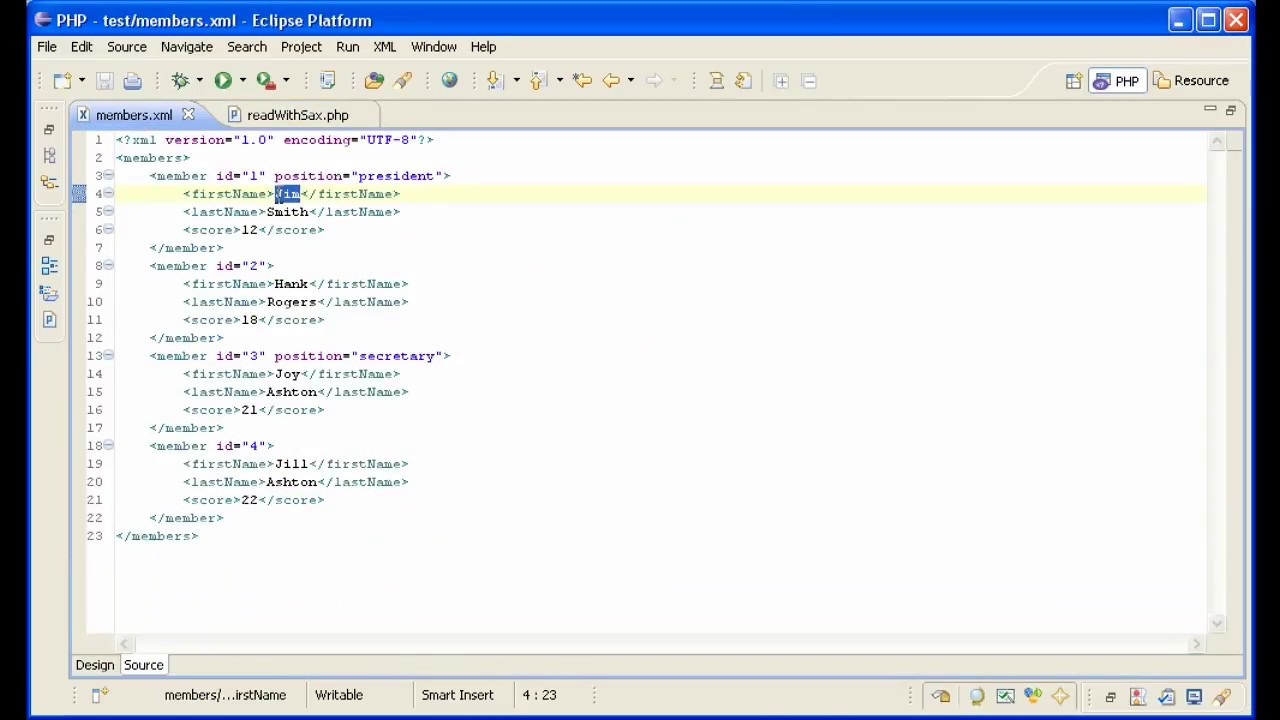Restore the upper left trim stack
The width and height of the screenshot is (1280, 720).
(x=49, y=130)
